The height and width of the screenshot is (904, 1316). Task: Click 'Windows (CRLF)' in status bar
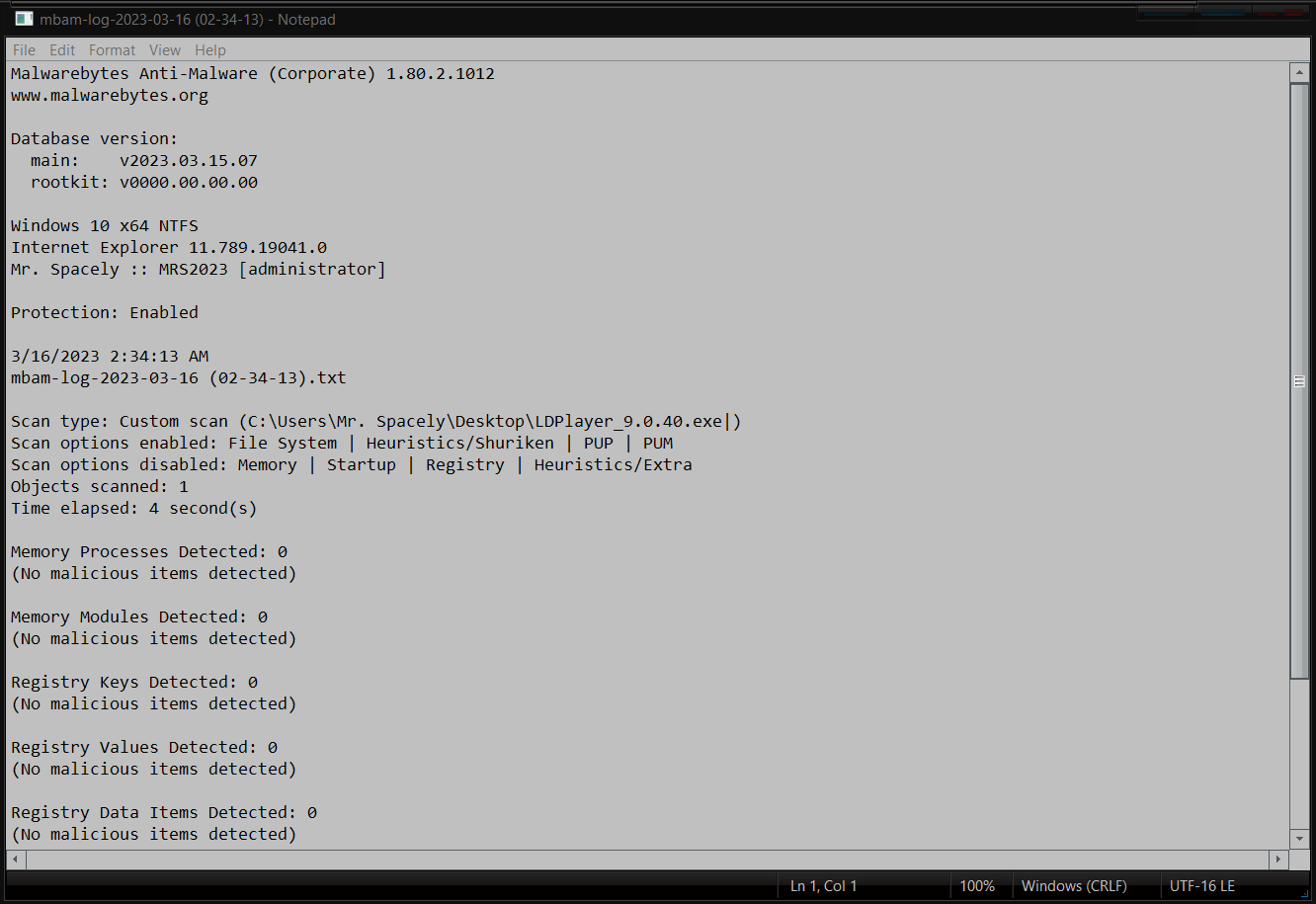(1074, 886)
